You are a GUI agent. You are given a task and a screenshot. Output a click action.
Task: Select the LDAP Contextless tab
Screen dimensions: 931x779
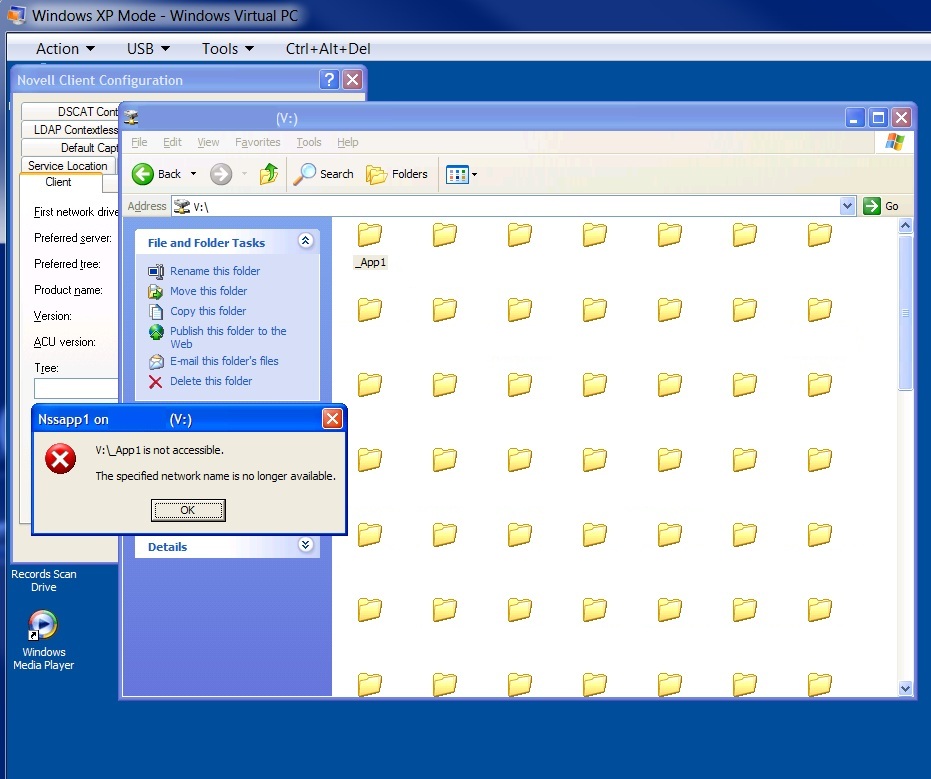(70, 129)
